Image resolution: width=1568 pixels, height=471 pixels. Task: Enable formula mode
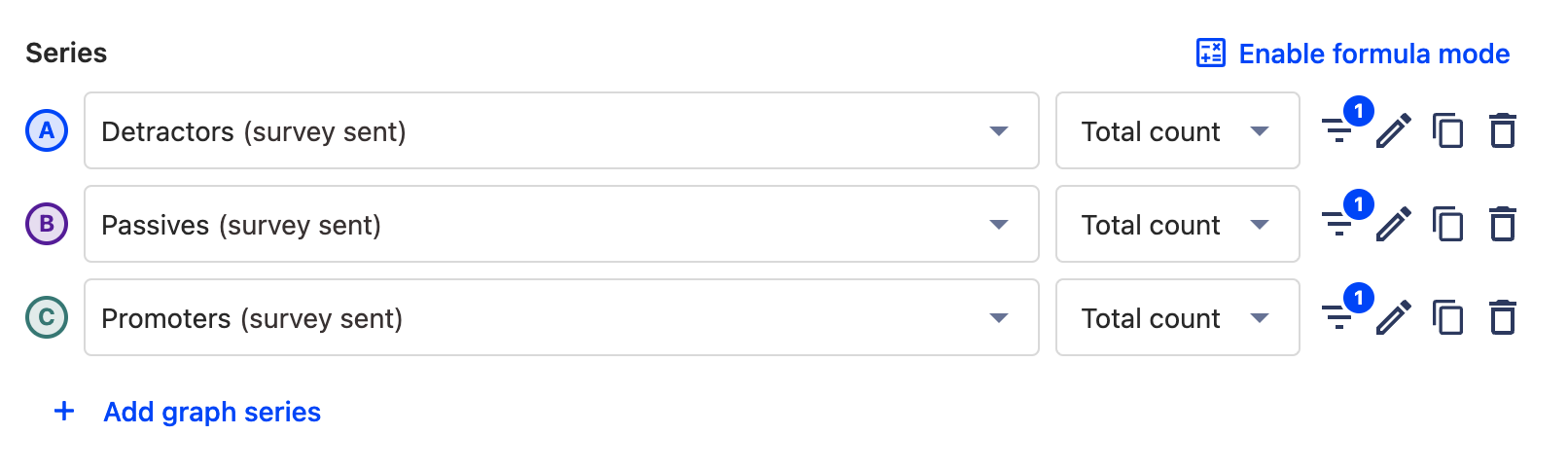click(x=1353, y=54)
